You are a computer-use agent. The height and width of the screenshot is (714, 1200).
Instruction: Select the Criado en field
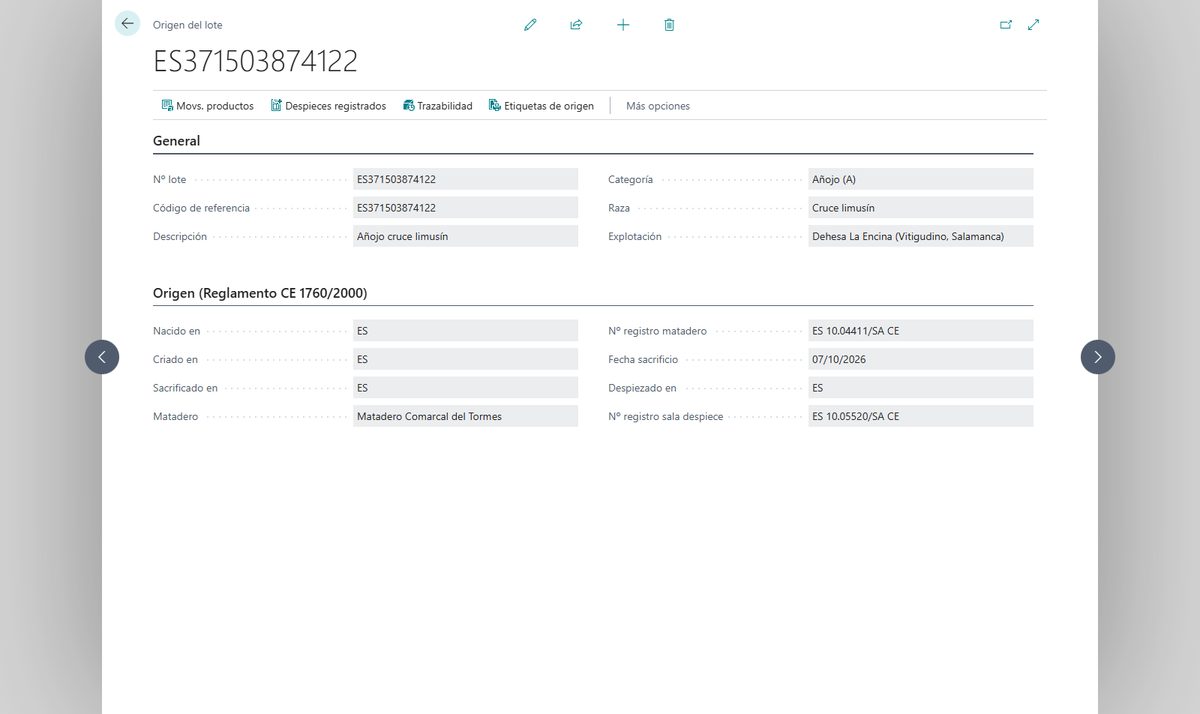click(466, 359)
